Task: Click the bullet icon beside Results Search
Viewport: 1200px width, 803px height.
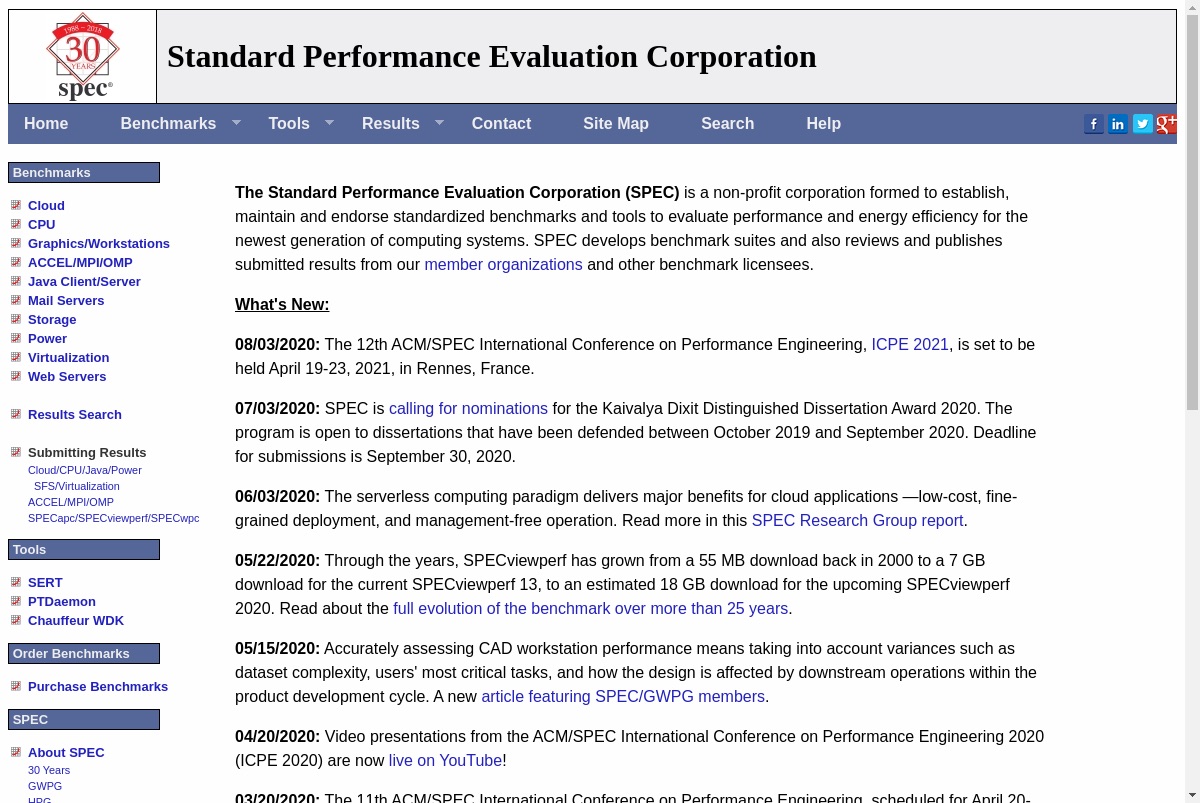Action: pyautogui.click(x=16, y=414)
